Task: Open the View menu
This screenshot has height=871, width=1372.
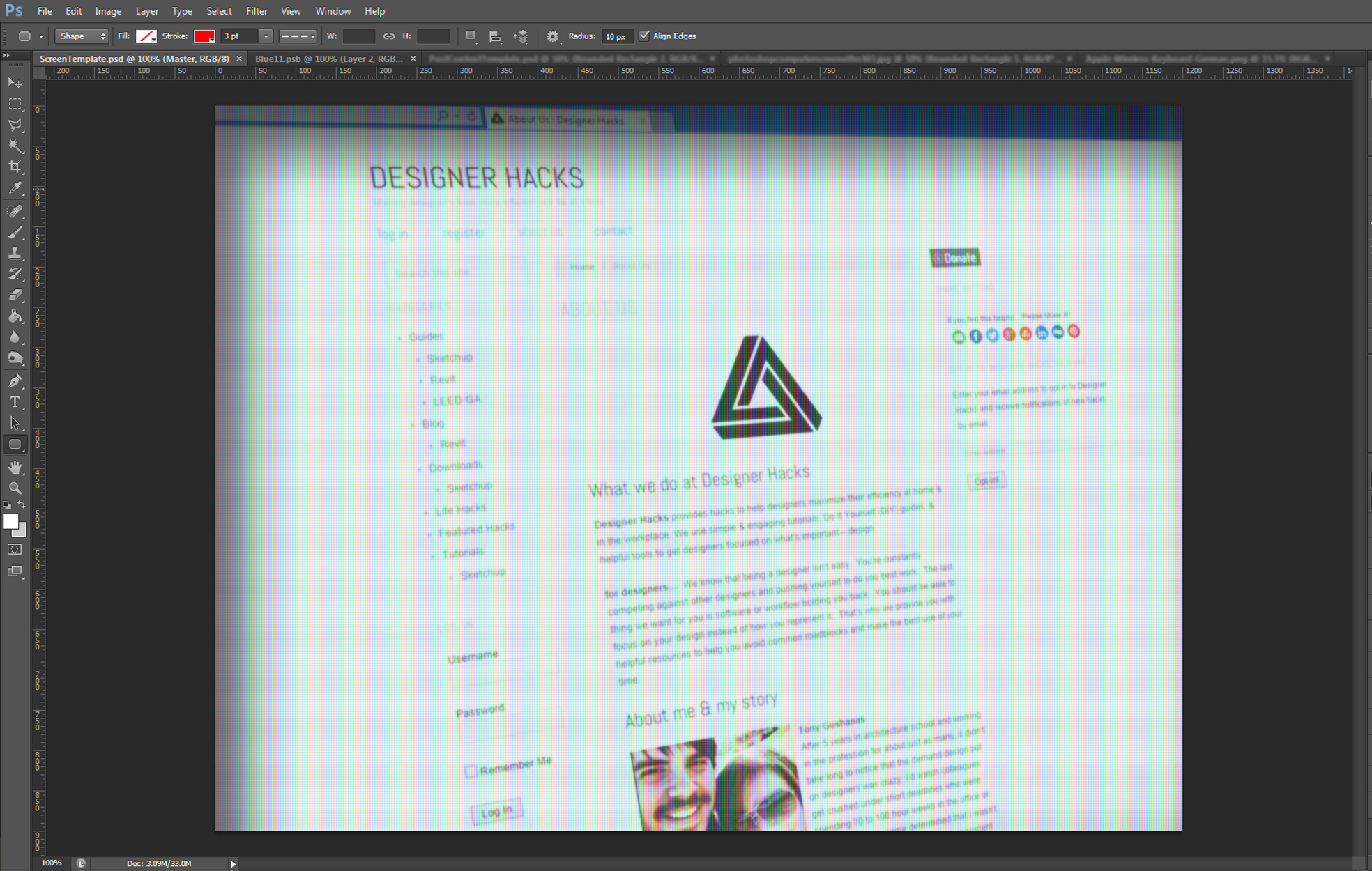Action: tap(291, 11)
